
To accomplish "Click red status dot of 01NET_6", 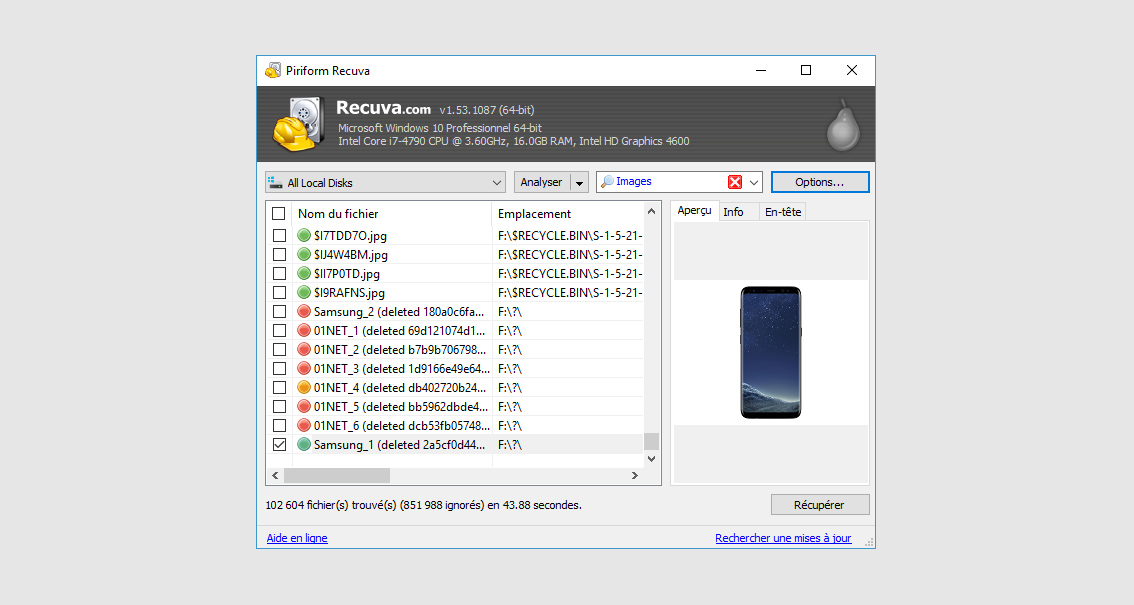I will click(x=304, y=425).
